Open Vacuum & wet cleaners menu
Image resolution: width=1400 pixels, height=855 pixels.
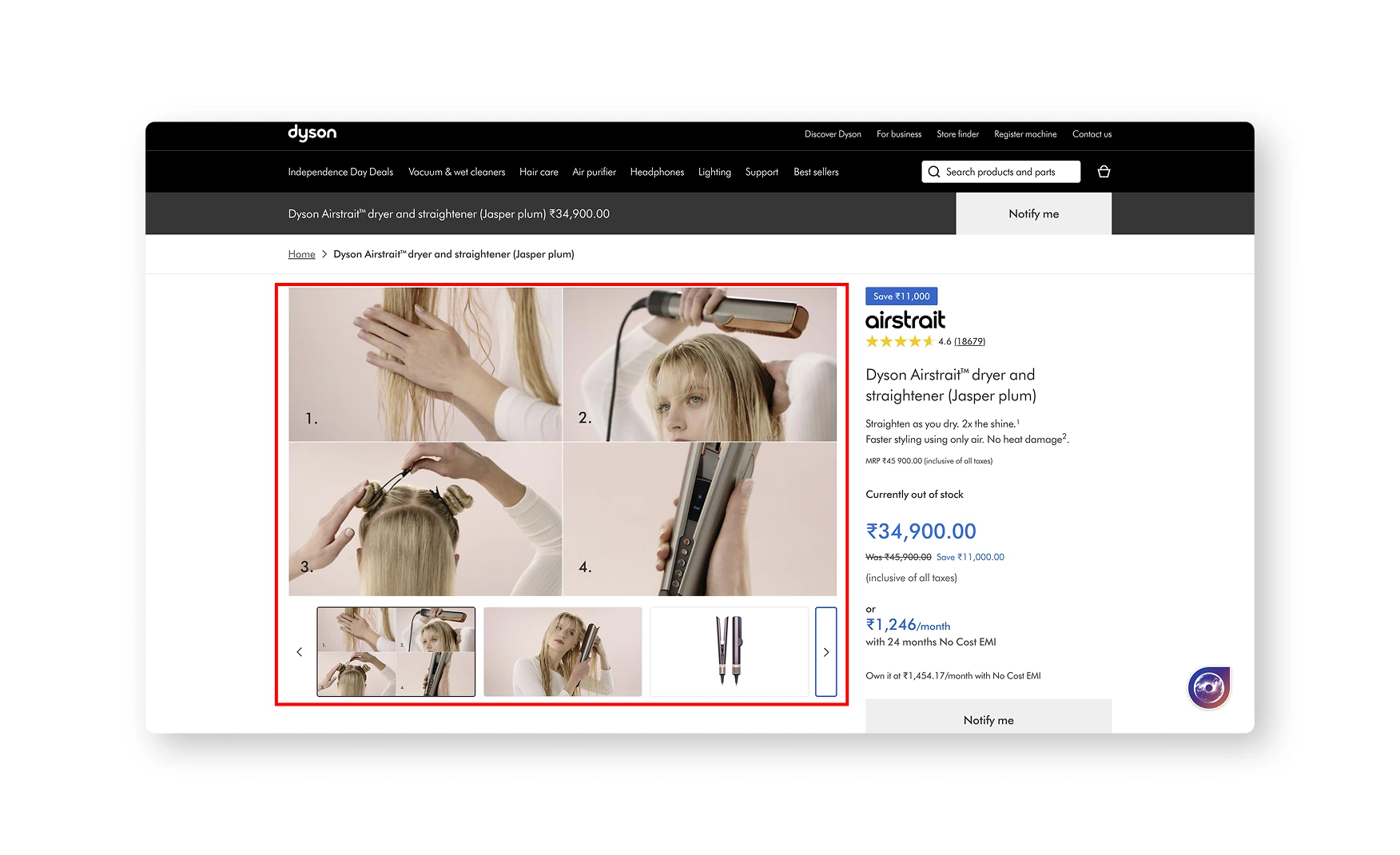[456, 172]
